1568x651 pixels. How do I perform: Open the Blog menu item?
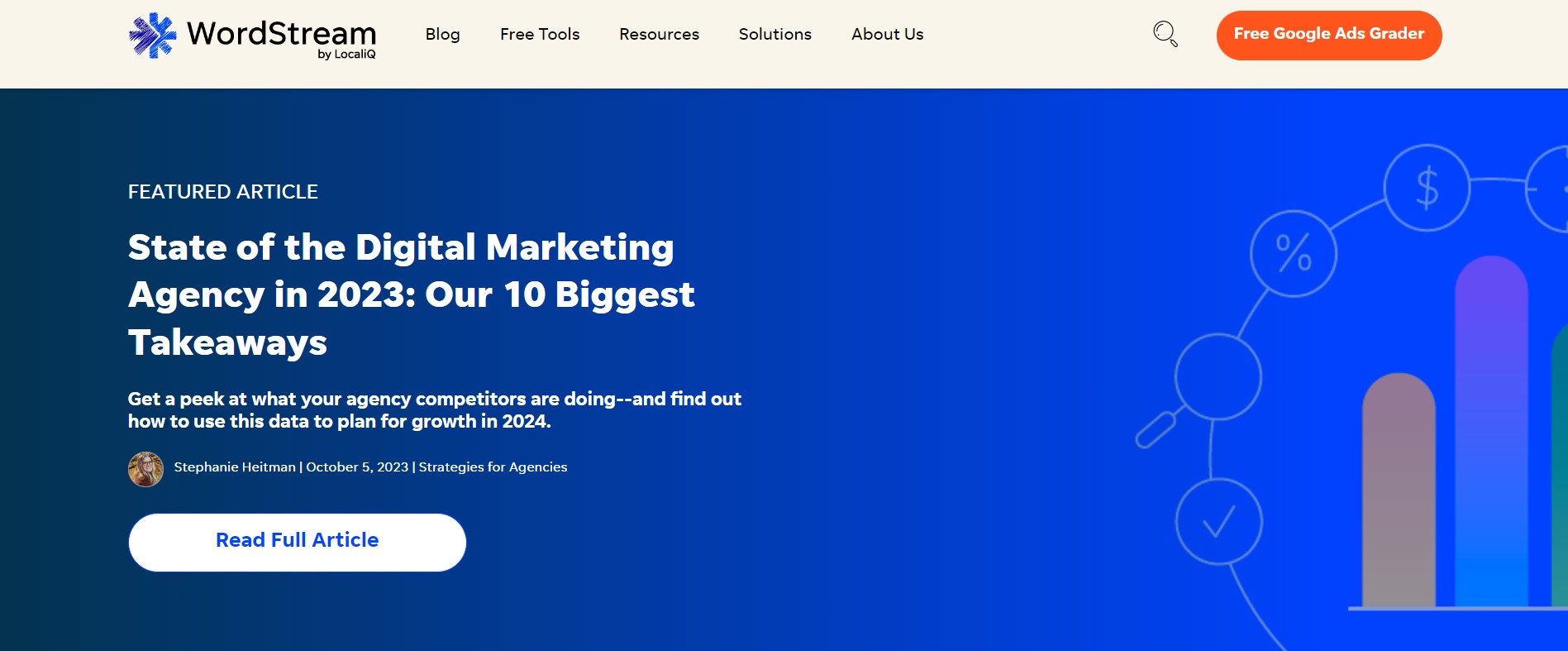click(442, 34)
